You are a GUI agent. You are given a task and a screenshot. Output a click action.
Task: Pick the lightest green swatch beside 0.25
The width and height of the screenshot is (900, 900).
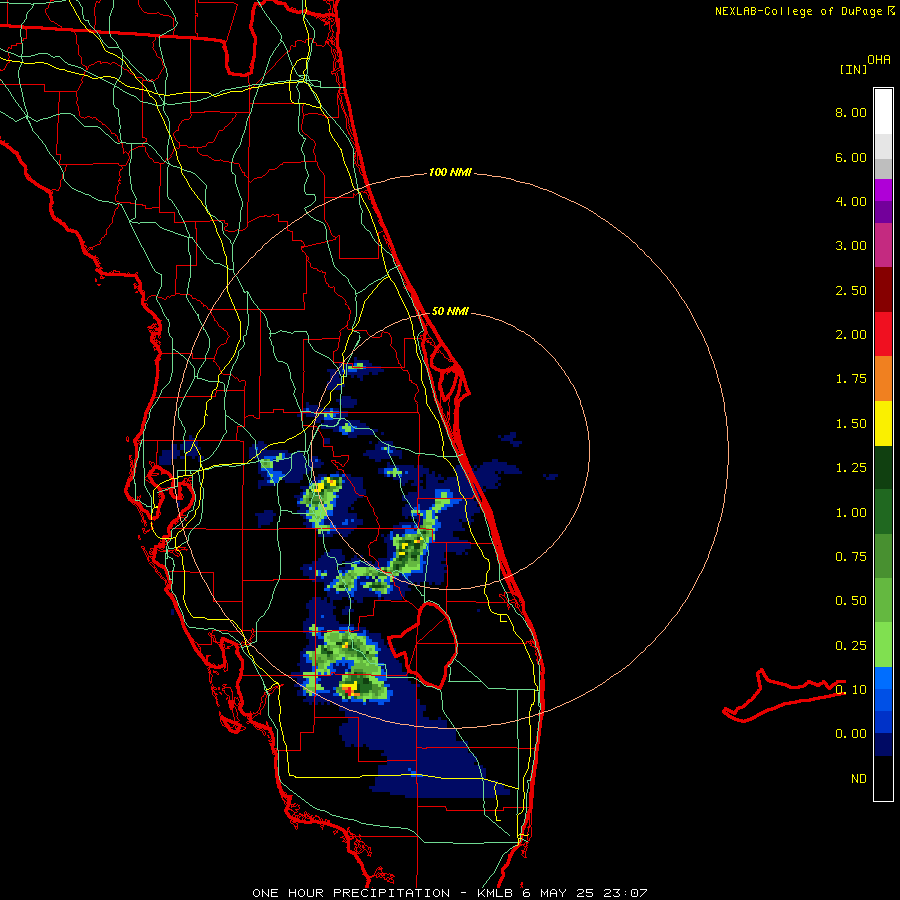883,645
